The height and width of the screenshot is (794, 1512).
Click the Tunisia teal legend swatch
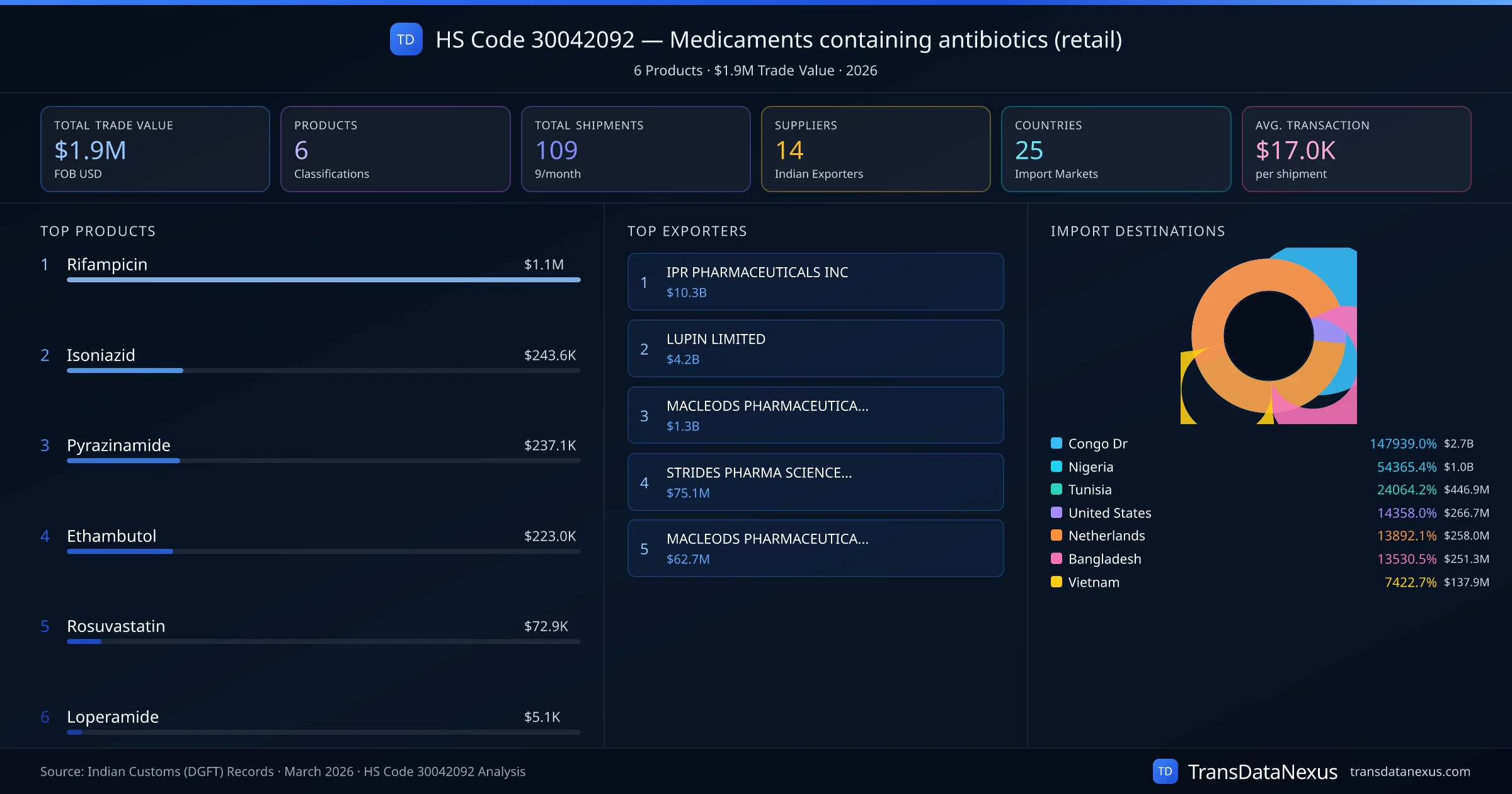tap(1057, 489)
